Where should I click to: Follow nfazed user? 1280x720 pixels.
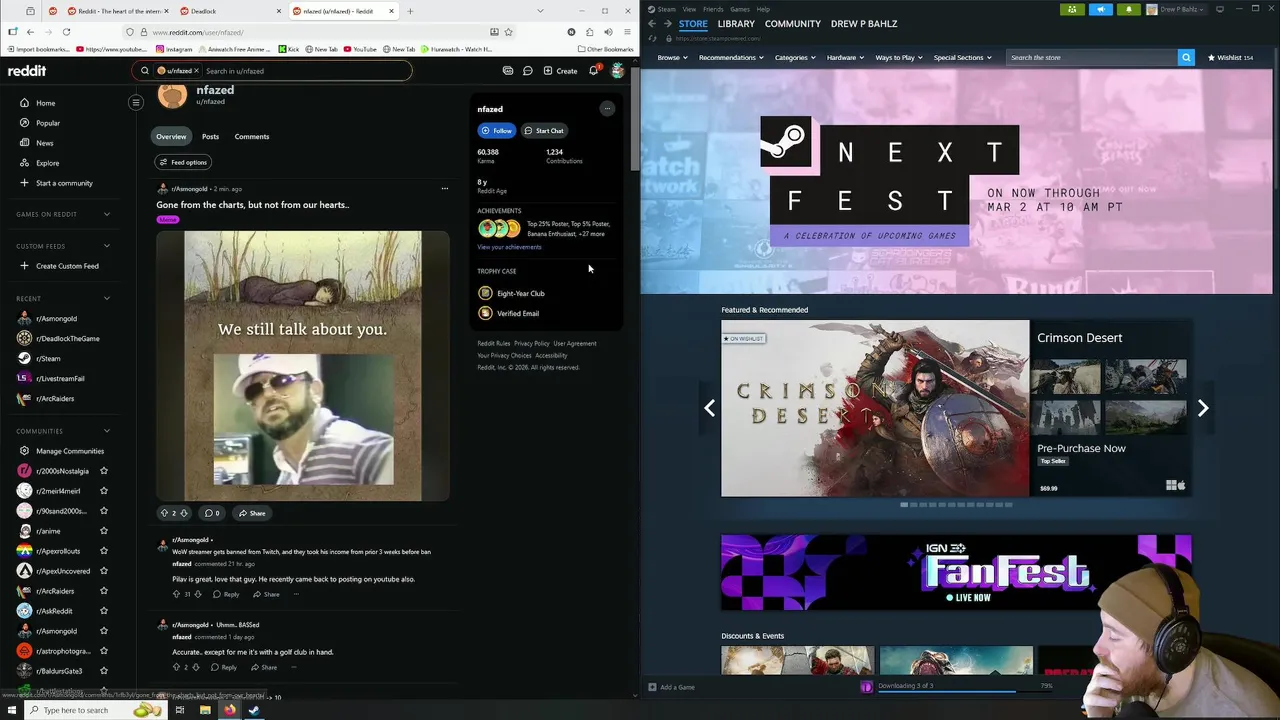click(x=496, y=130)
